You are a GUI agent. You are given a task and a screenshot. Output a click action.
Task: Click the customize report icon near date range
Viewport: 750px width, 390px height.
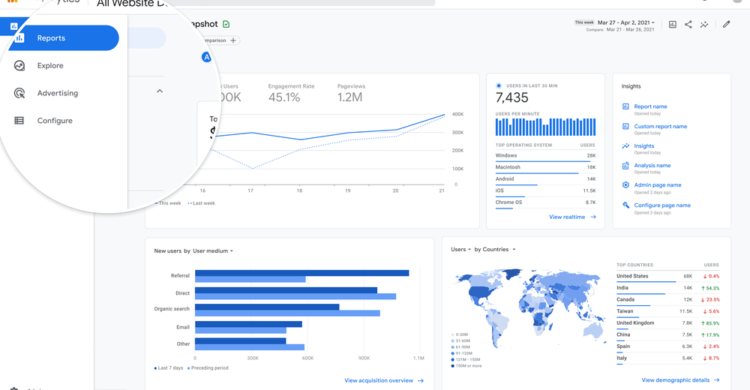(673, 24)
